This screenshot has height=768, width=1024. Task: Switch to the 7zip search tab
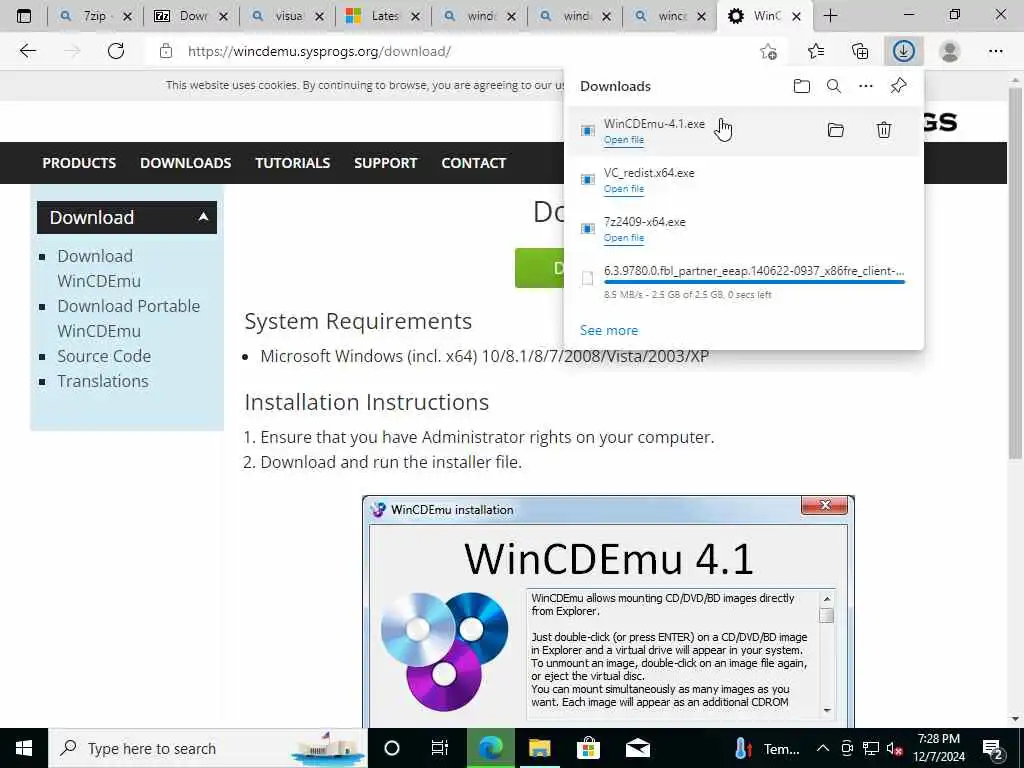(x=95, y=16)
